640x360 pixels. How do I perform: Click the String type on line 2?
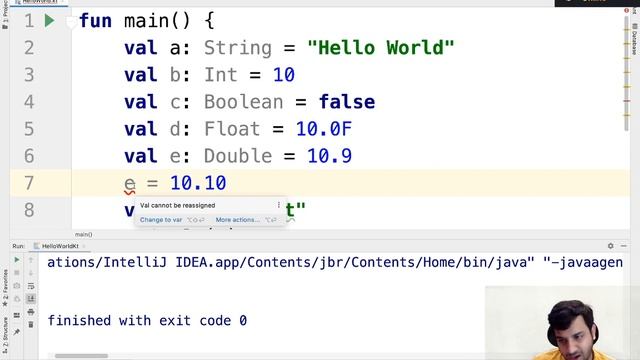238,48
